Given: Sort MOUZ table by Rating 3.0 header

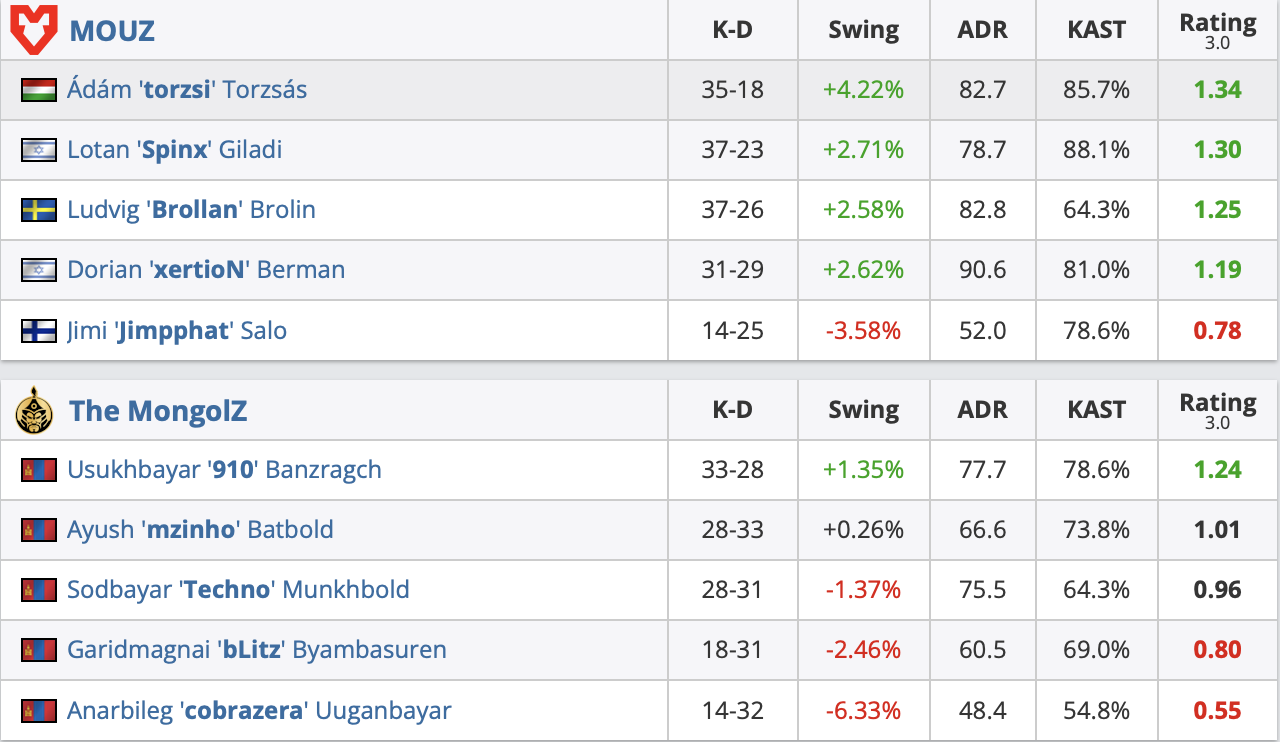Looking at the screenshot, I should click(1217, 30).
